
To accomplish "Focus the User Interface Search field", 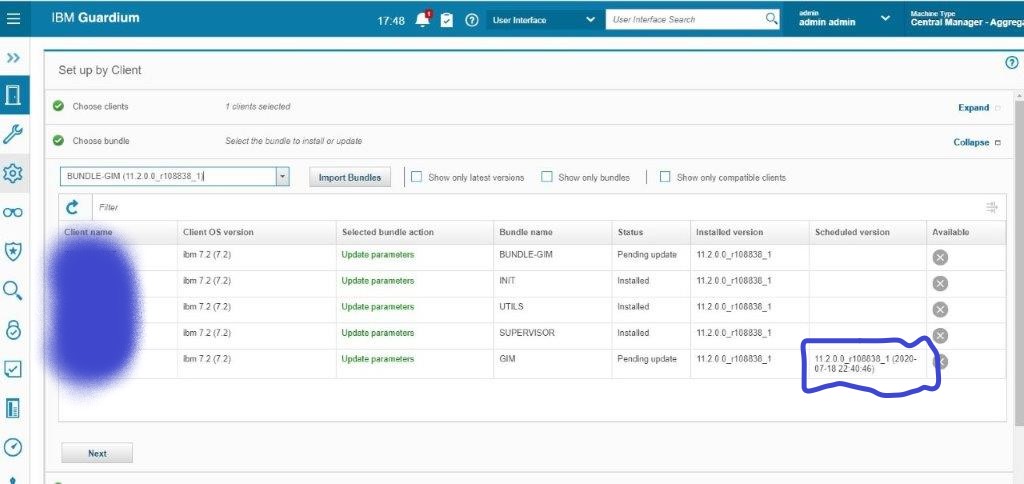I will click(686, 20).
